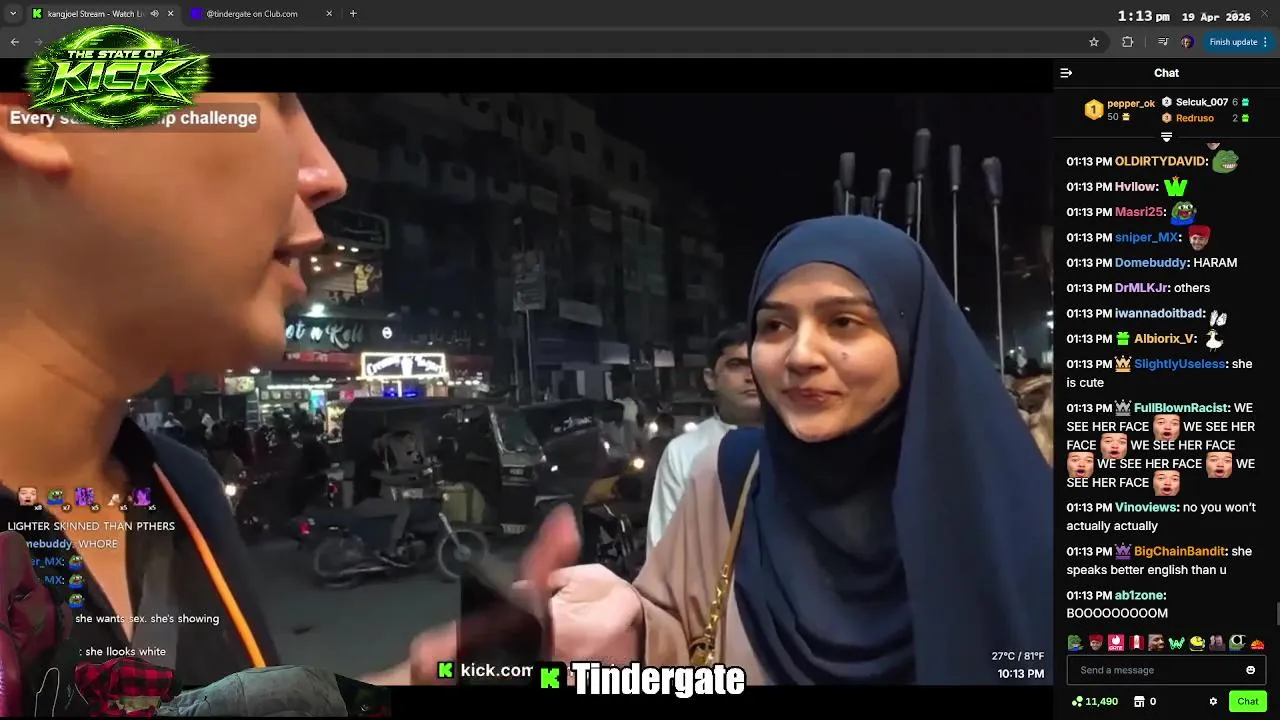
Task: Open Redruso in gift leaderboard
Action: point(1195,118)
